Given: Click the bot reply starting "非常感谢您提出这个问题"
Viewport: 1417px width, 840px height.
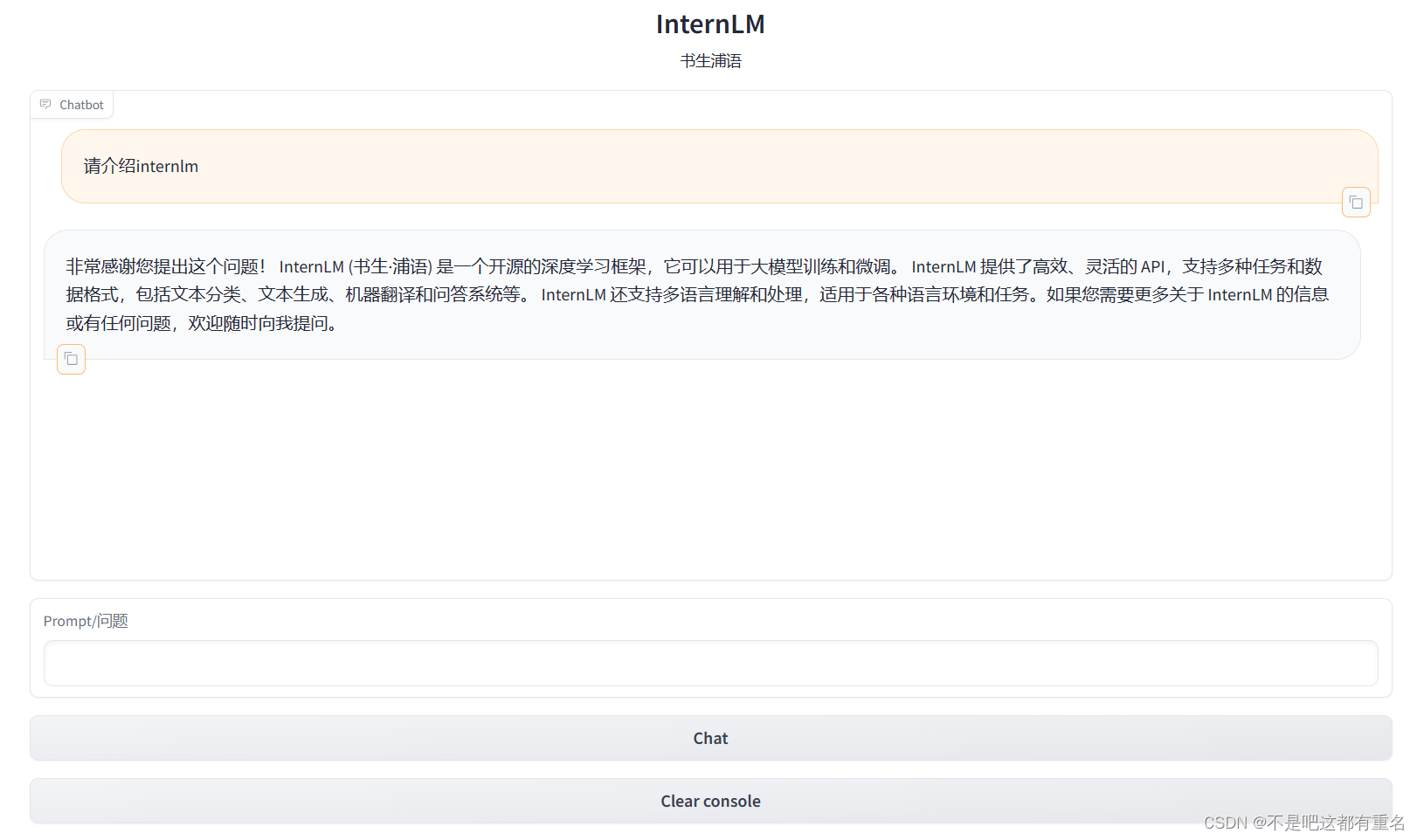Looking at the screenshot, I should [x=702, y=294].
